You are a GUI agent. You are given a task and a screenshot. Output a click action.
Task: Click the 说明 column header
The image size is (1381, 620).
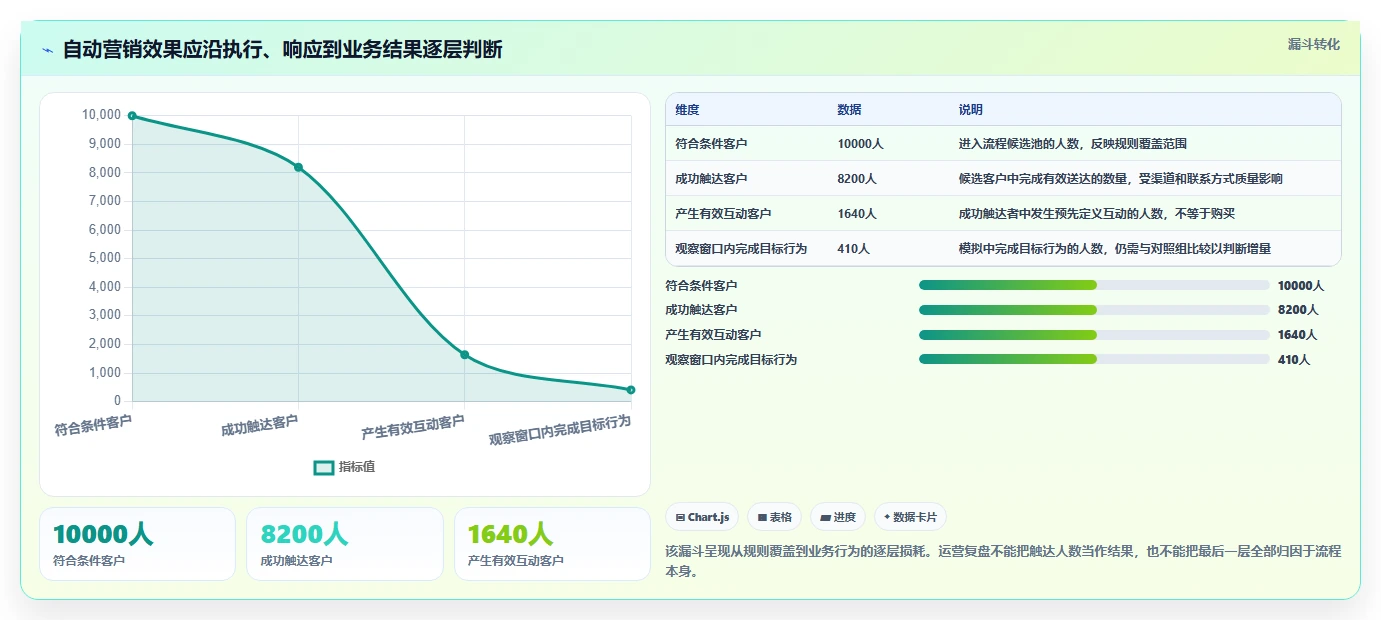pos(971,110)
